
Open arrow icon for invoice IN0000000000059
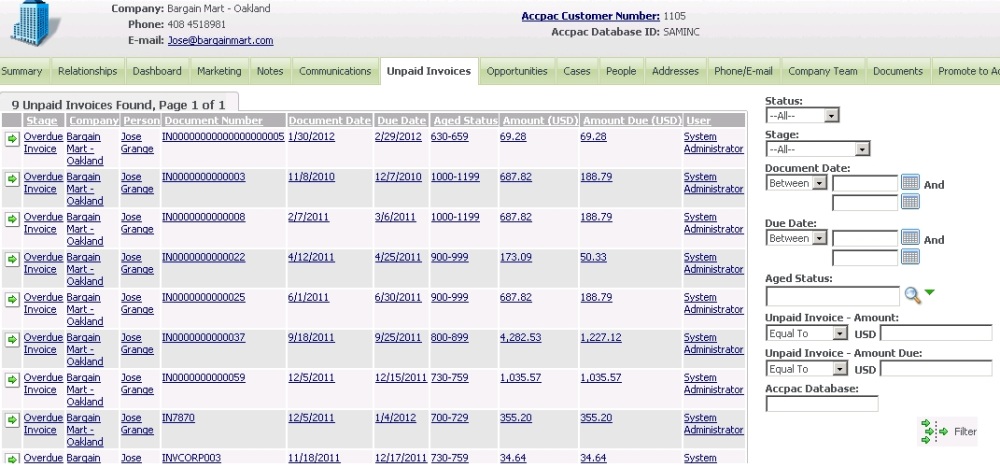11,380
